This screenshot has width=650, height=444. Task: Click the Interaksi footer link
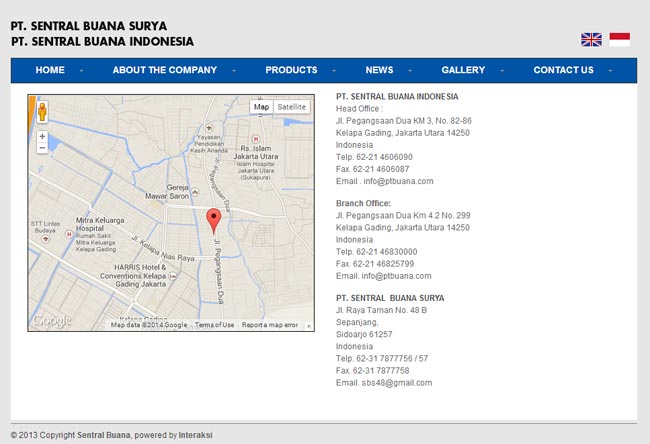[196, 435]
